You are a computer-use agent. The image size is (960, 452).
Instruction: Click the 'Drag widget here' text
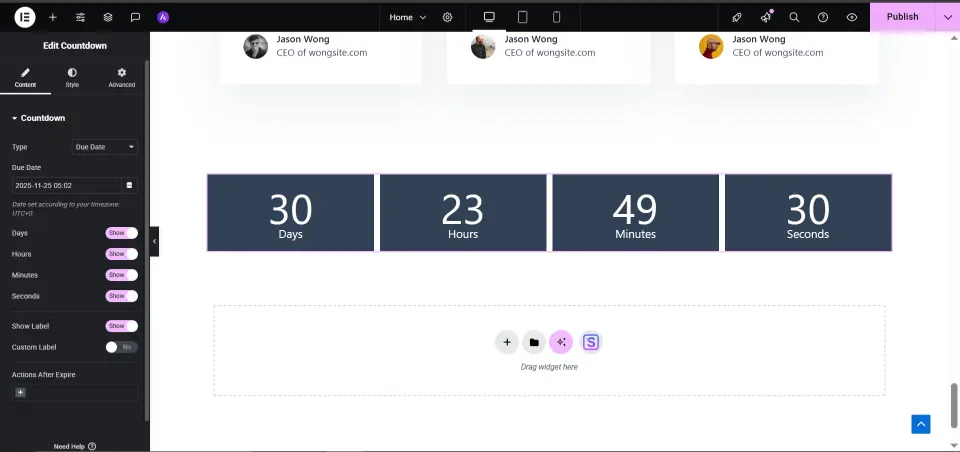click(549, 367)
